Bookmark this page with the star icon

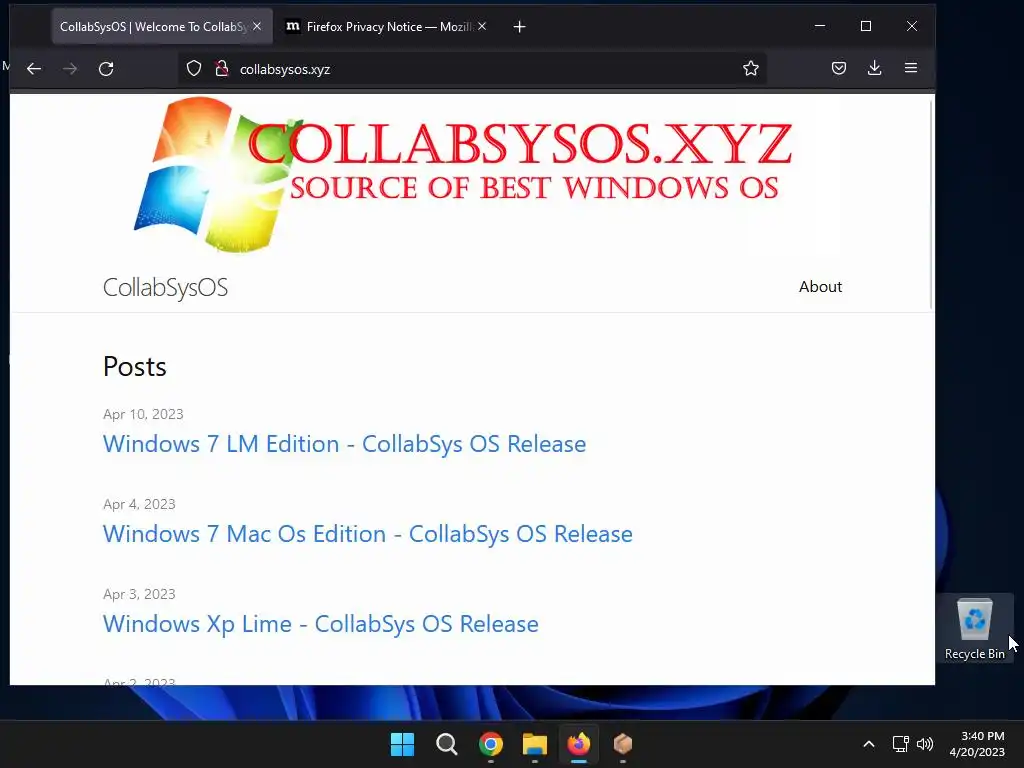[750, 69]
